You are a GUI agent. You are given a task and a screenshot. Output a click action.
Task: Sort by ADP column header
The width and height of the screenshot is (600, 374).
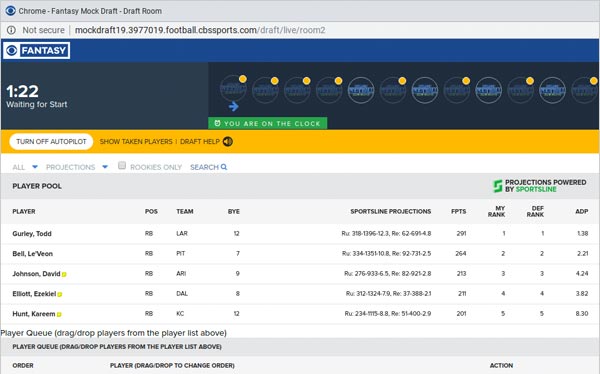click(x=582, y=211)
